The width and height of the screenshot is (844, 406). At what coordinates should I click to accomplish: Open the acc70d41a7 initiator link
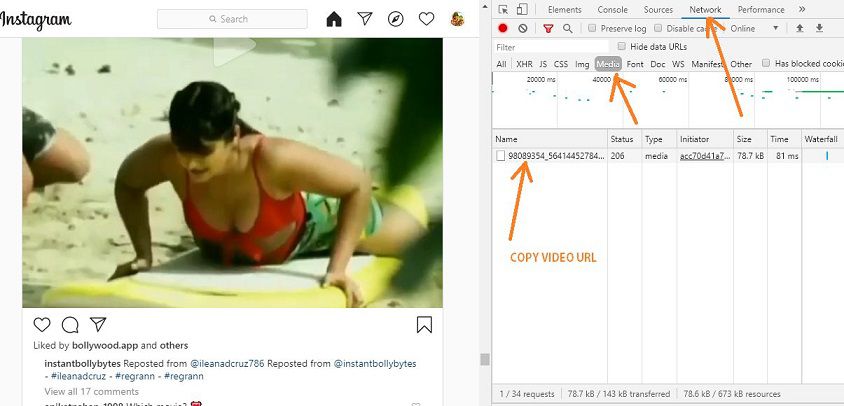[x=704, y=156]
